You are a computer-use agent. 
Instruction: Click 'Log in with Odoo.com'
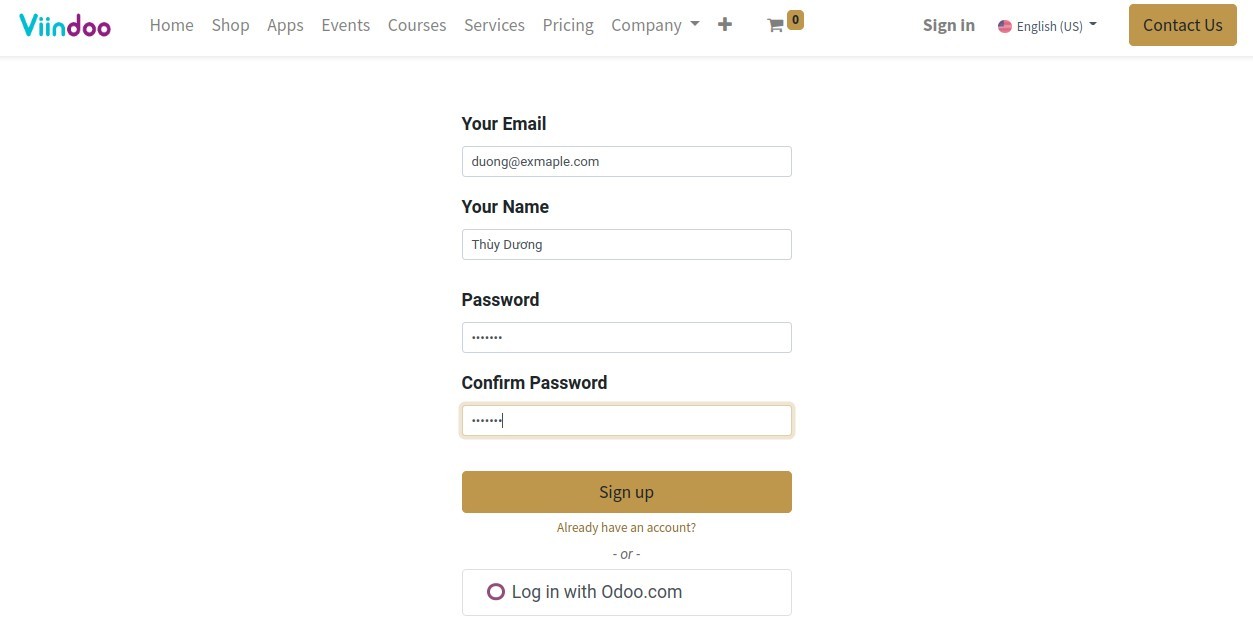click(626, 592)
